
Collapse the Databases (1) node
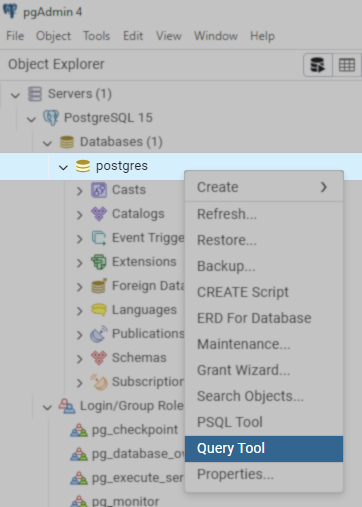(47, 143)
